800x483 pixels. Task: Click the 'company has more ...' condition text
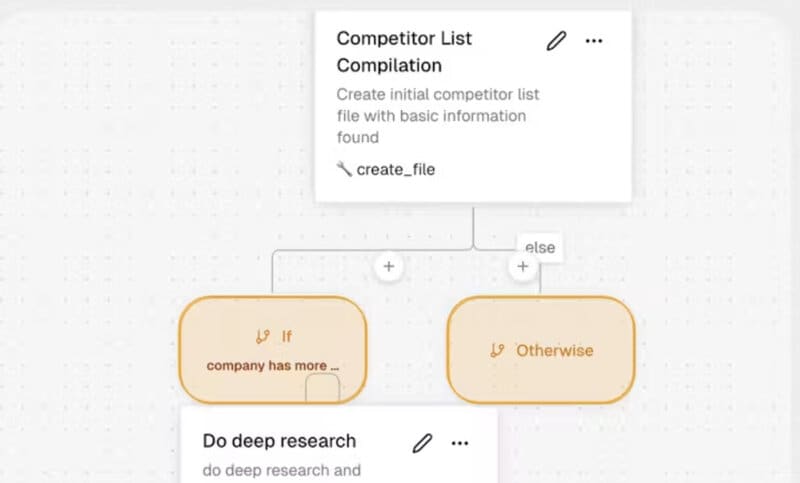point(273,366)
